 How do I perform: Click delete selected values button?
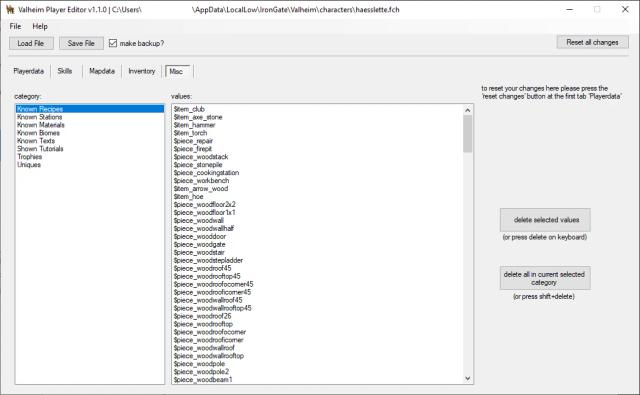545,220
